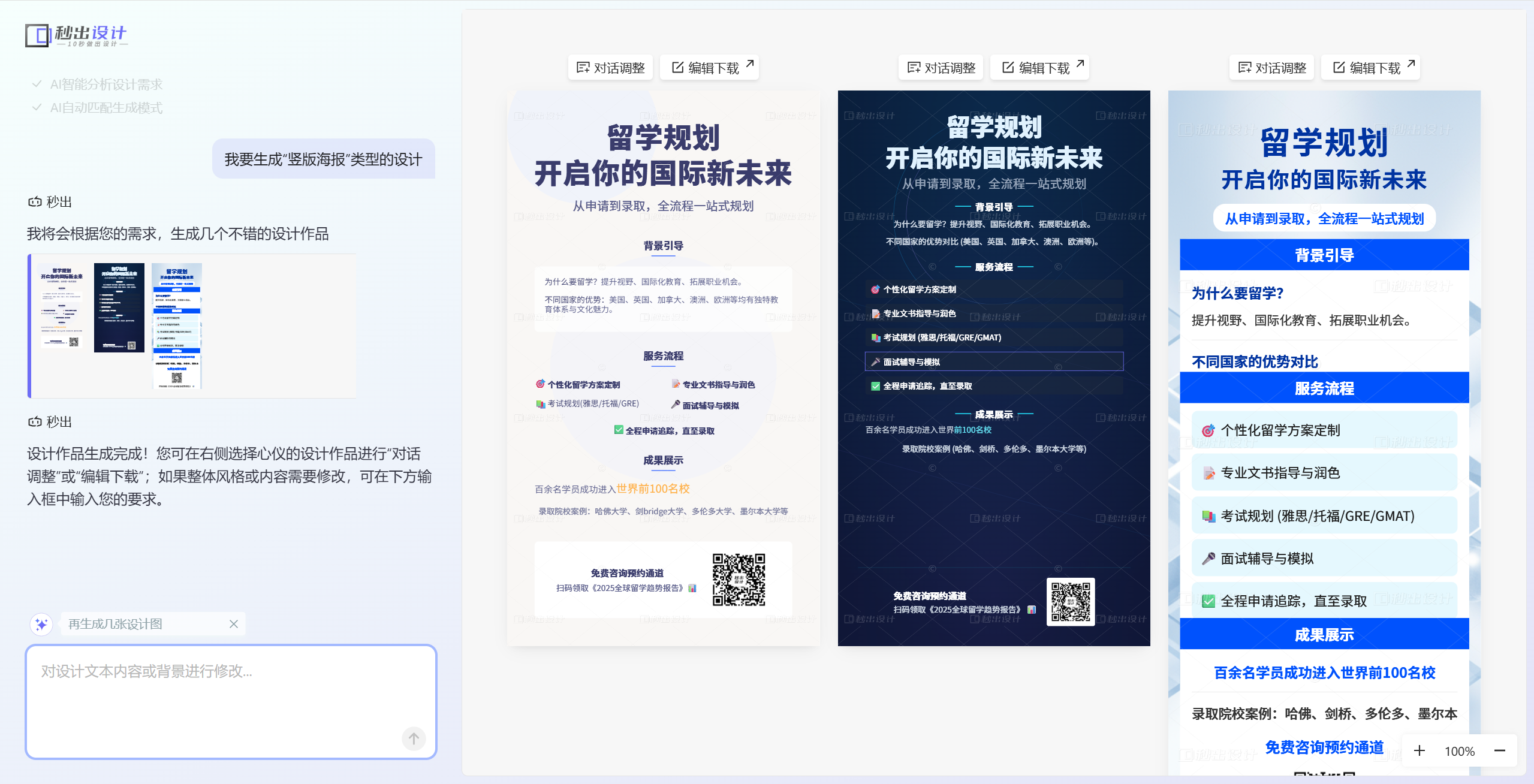Click zoom in plus icon
The height and width of the screenshot is (784, 1534).
(x=1419, y=750)
